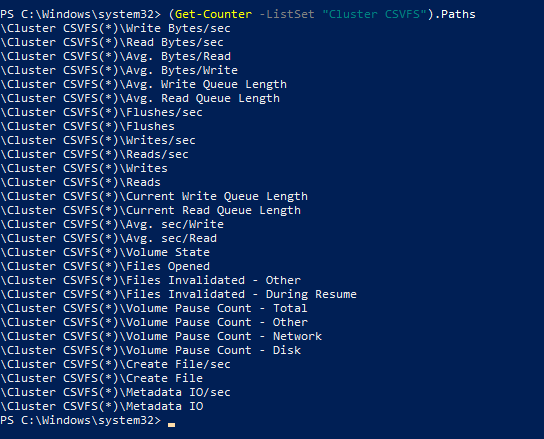Screen dimensions: 544x439
Task: Click the Writes/sec counter path
Action: click(x=98, y=140)
